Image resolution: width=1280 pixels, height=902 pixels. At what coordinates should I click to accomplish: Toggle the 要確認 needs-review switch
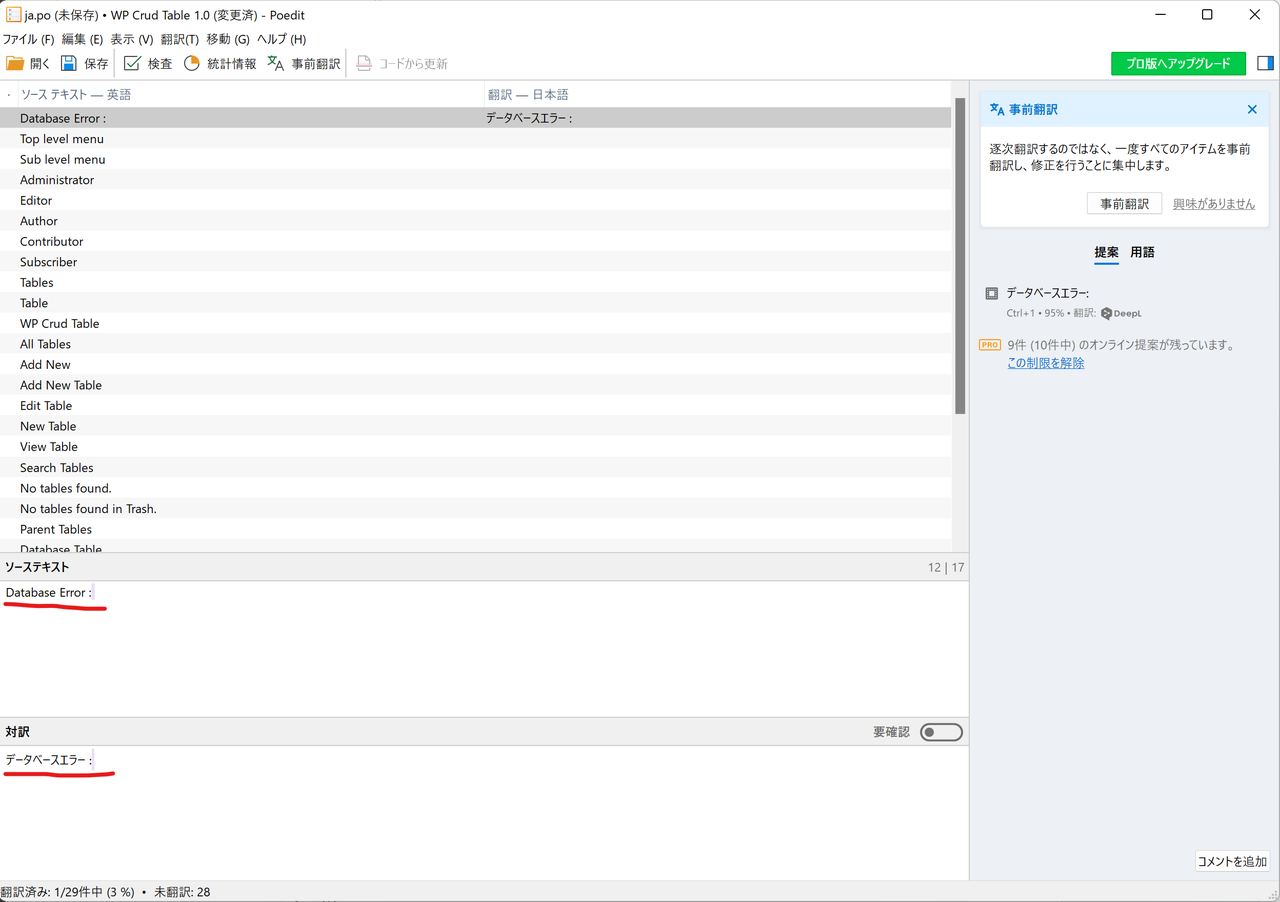pyautogui.click(x=941, y=733)
